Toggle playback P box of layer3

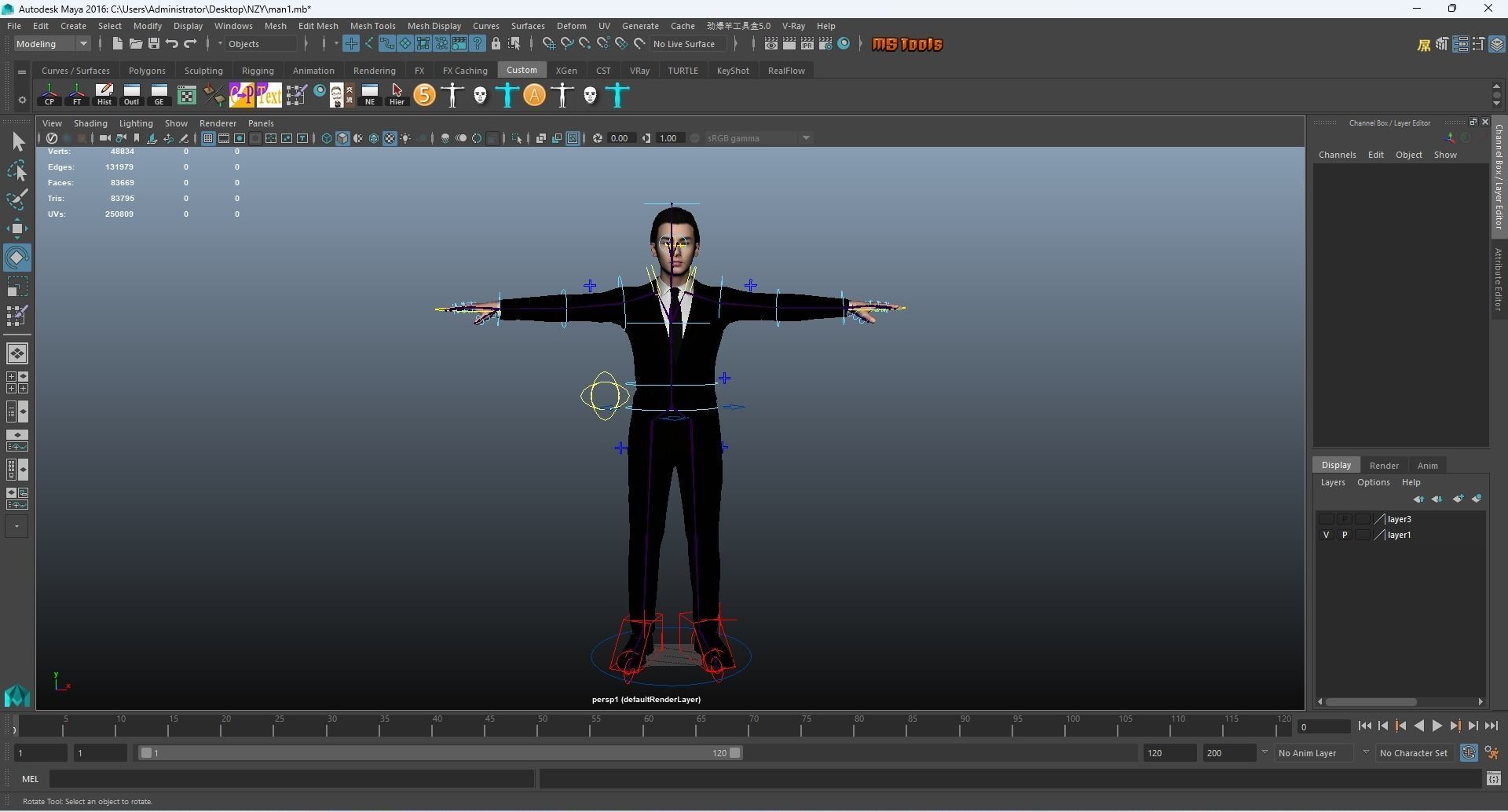coord(1344,519)
